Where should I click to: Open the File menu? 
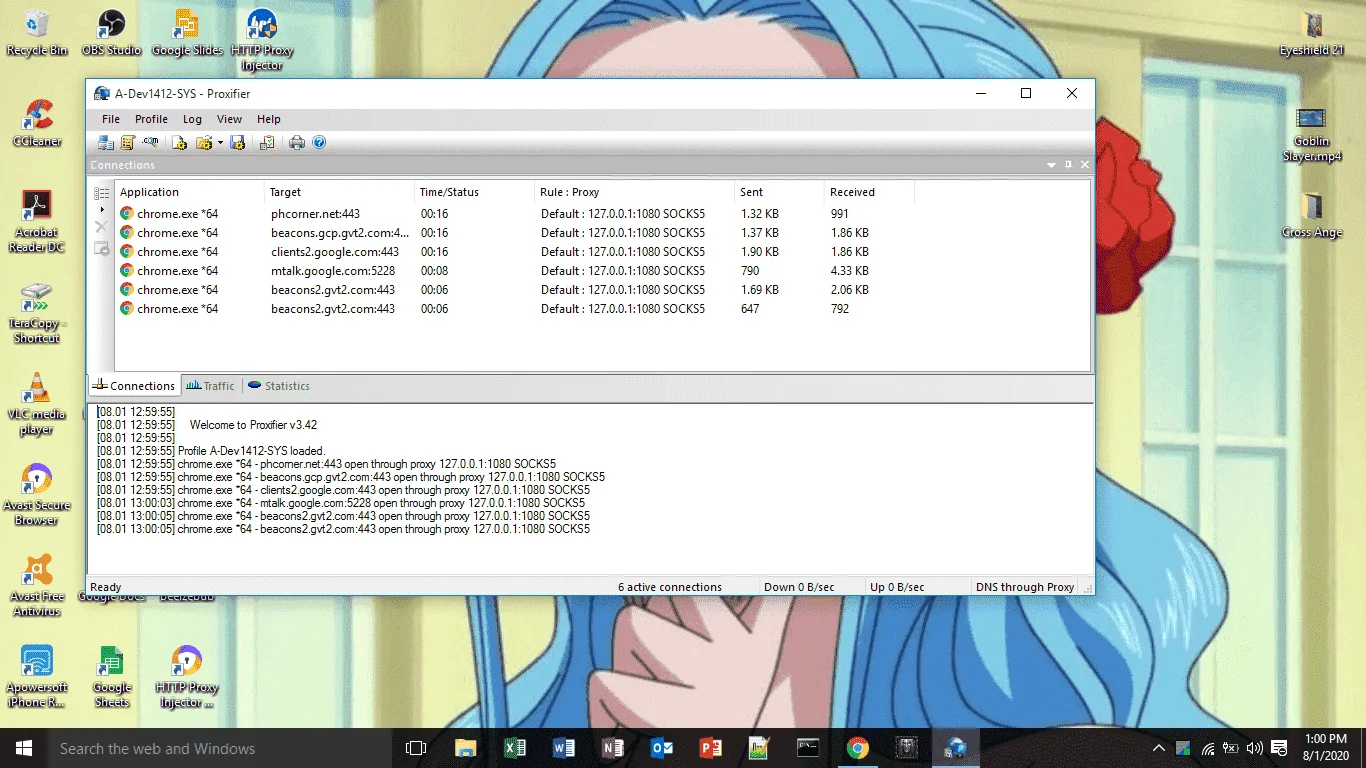[x=111, y=119]
